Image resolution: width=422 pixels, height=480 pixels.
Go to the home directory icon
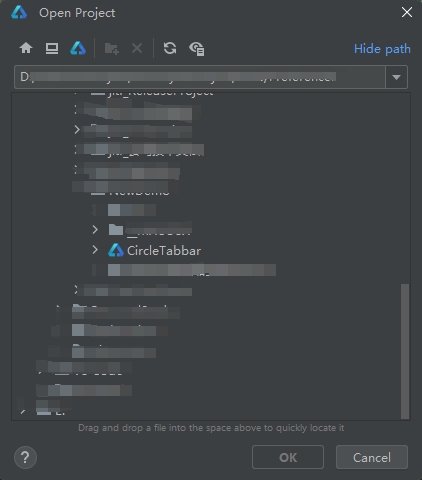(26, 48)
